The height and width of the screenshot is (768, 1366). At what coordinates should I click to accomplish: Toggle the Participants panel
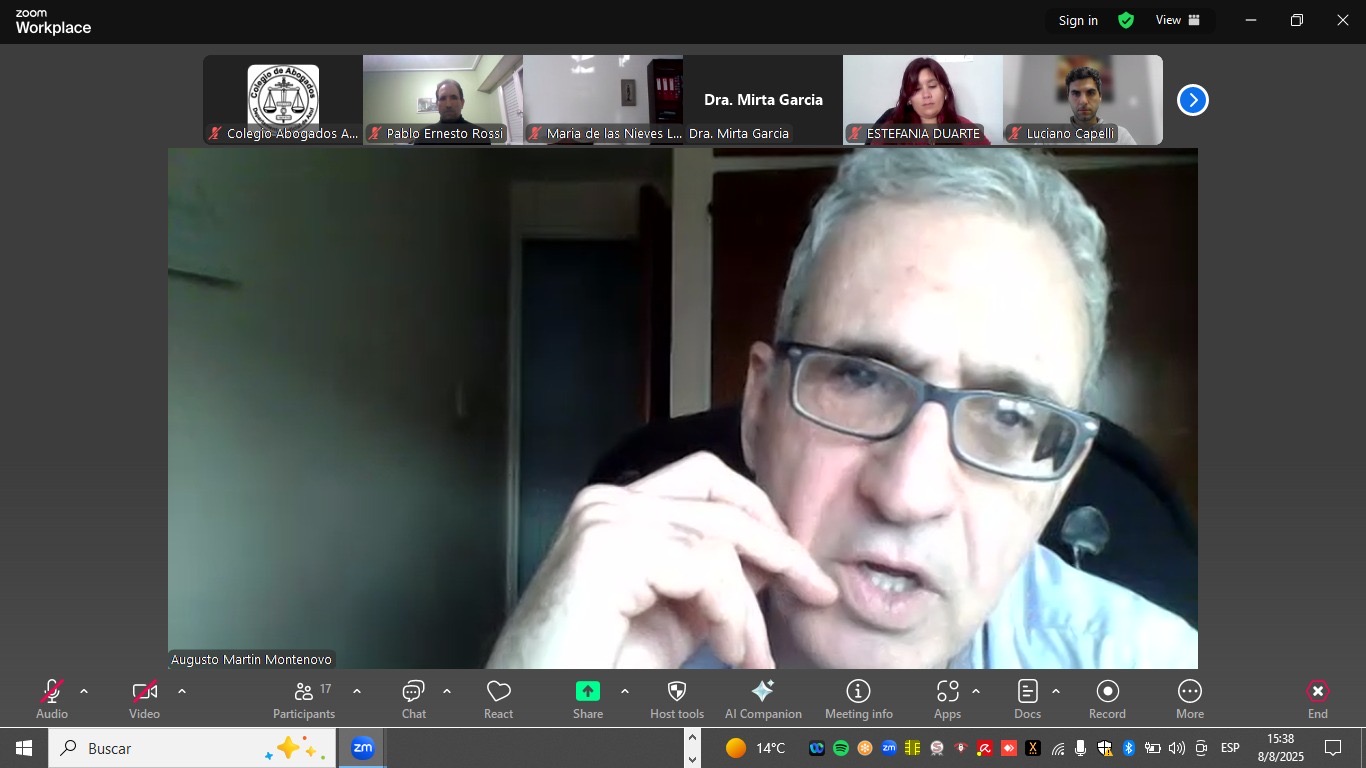(x=304, y=699)
